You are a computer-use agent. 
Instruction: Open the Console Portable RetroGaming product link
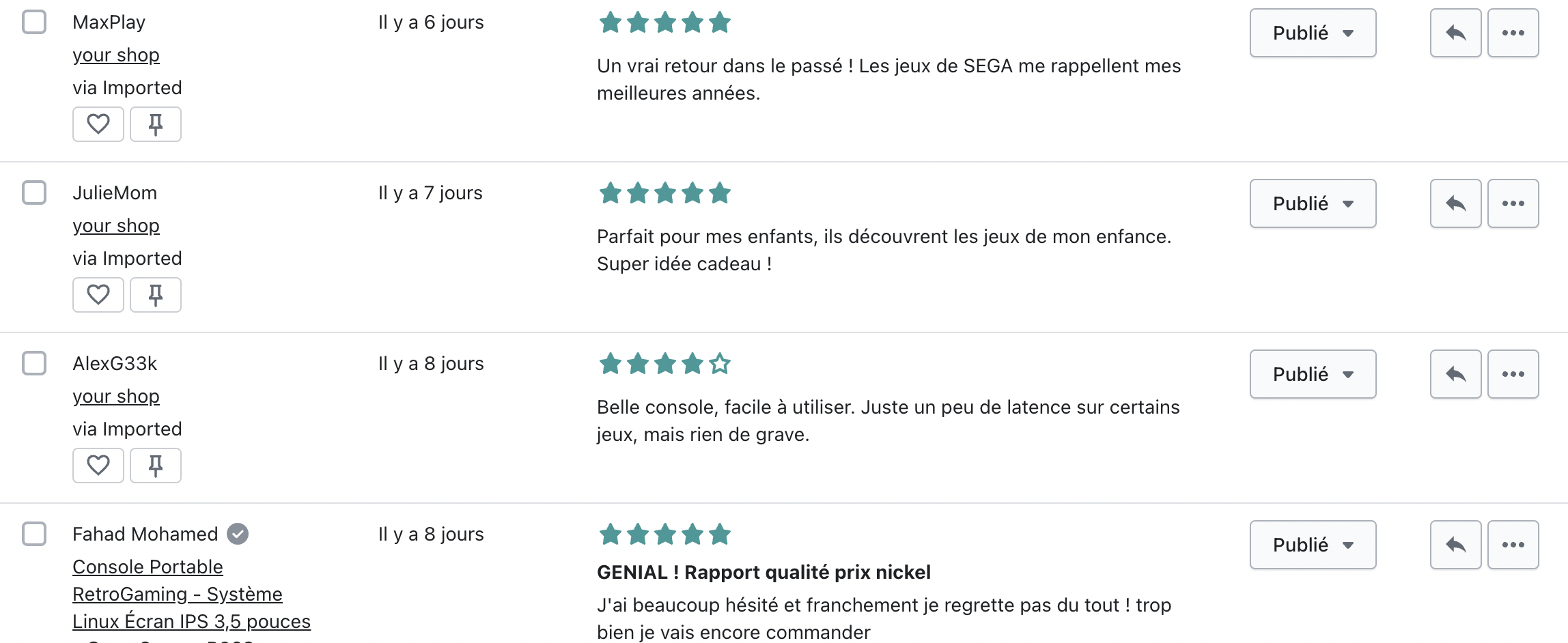191,594
